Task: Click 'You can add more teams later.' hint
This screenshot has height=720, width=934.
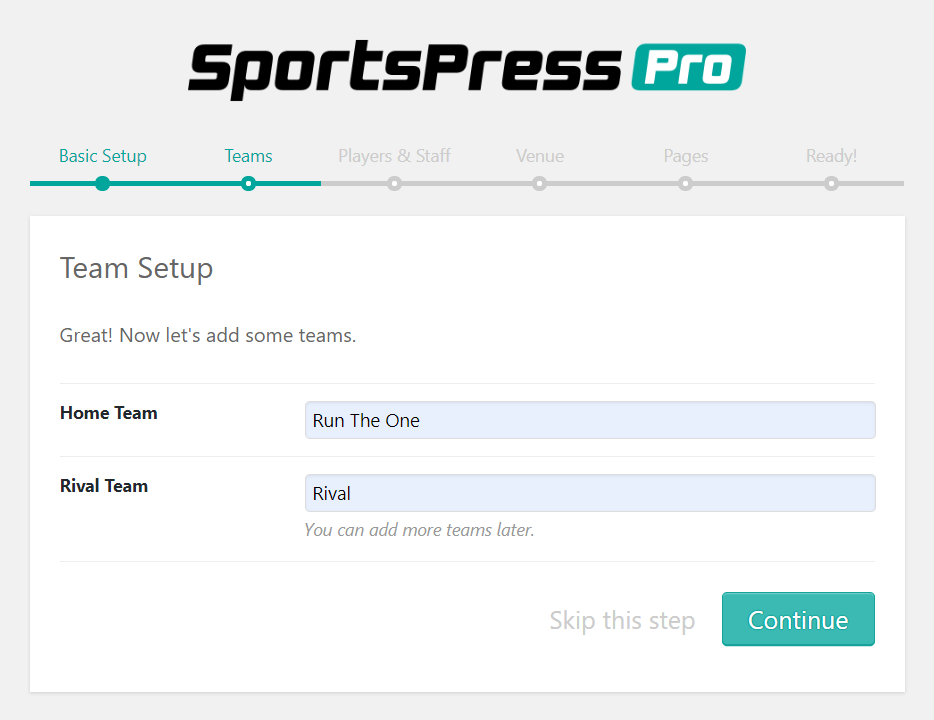Action: pos(419,530)
